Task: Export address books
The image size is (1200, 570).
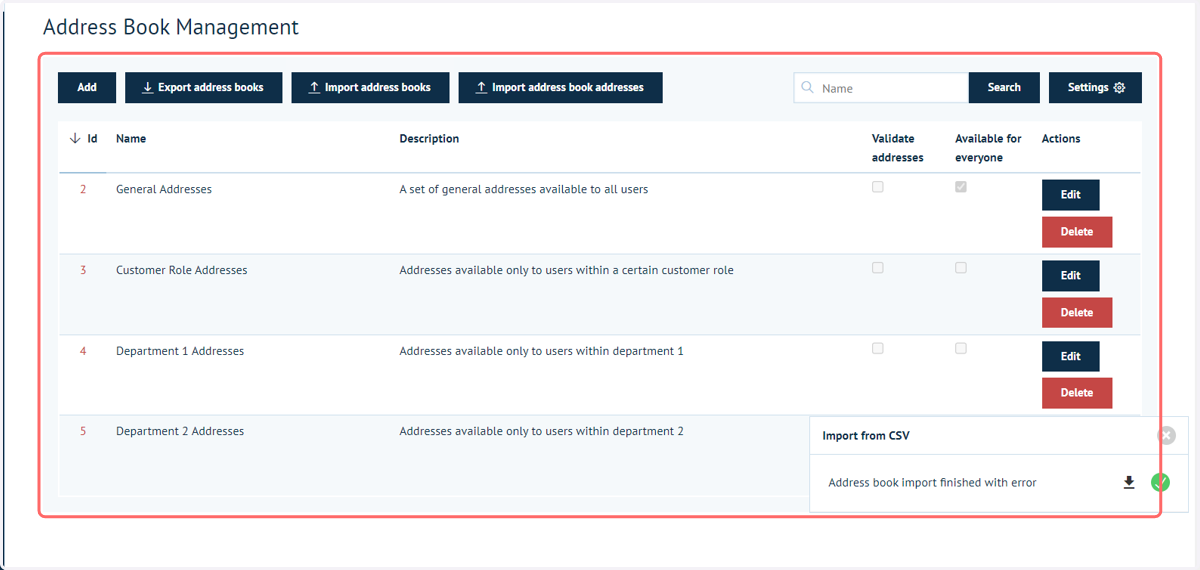Action: click(x=203, y=87)
